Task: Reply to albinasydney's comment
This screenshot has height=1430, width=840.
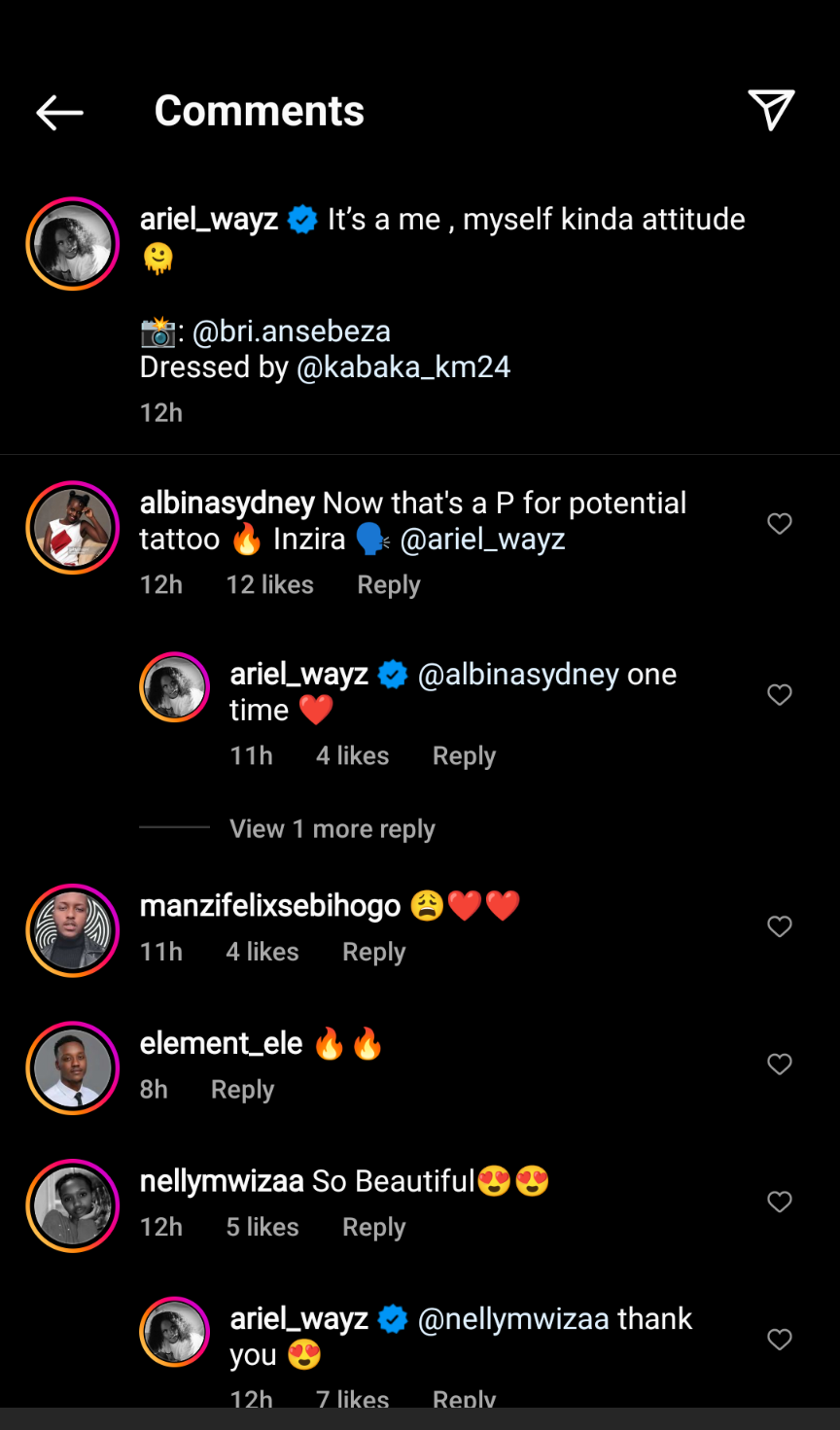Action: tap(389, 585)
